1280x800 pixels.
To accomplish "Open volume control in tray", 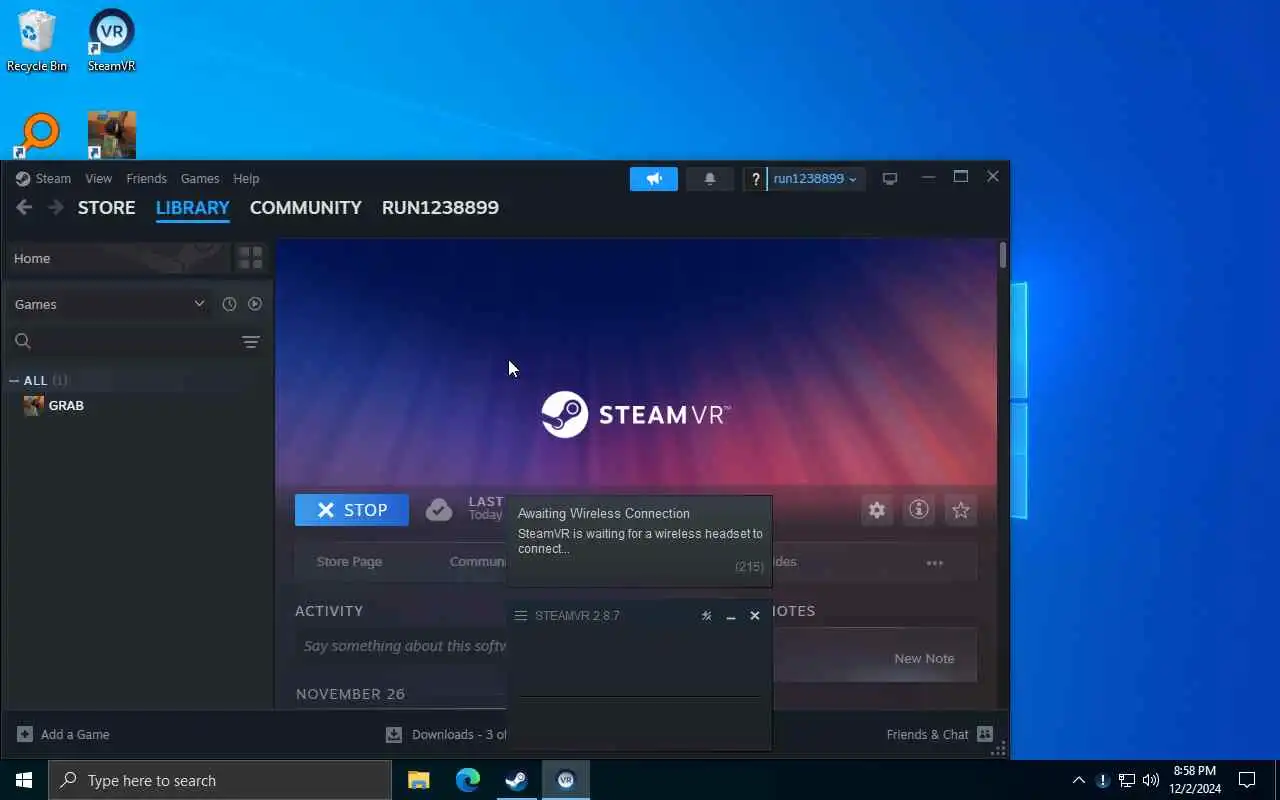I will pos(1151,781).
